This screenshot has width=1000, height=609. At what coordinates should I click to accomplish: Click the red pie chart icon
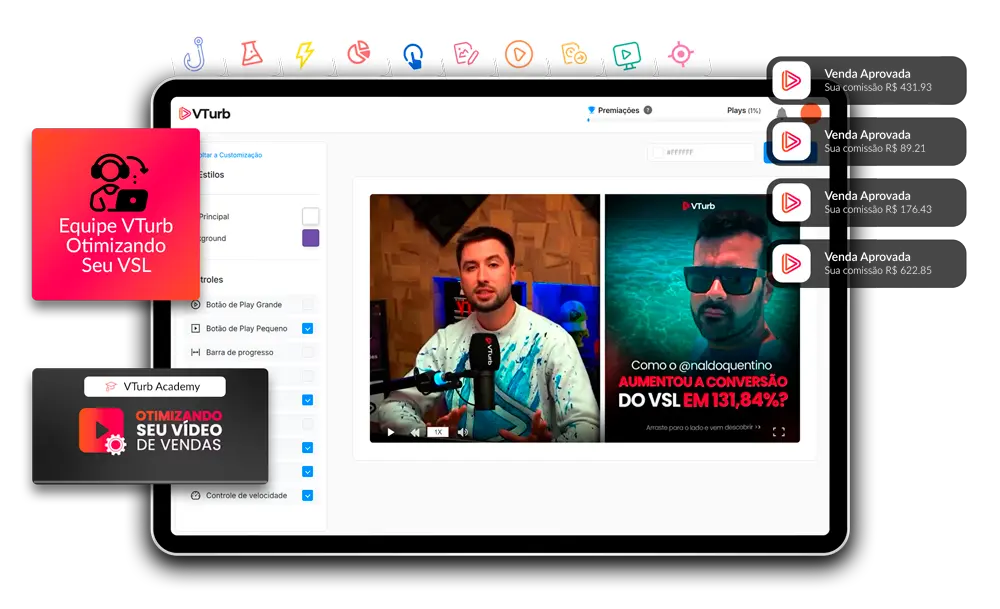pos(359,53)
